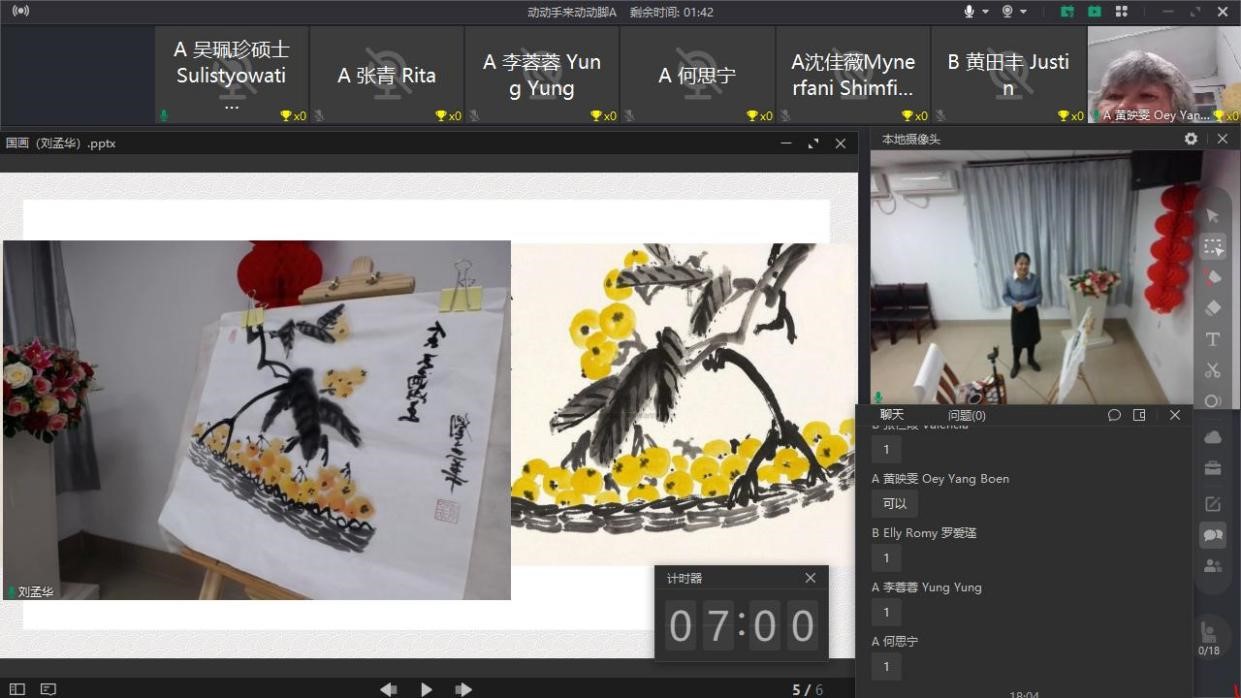Expand the microphone options dropdown arrow
Image resolution: width=1241 pixels, height=698 pixels.
[985, 12]
